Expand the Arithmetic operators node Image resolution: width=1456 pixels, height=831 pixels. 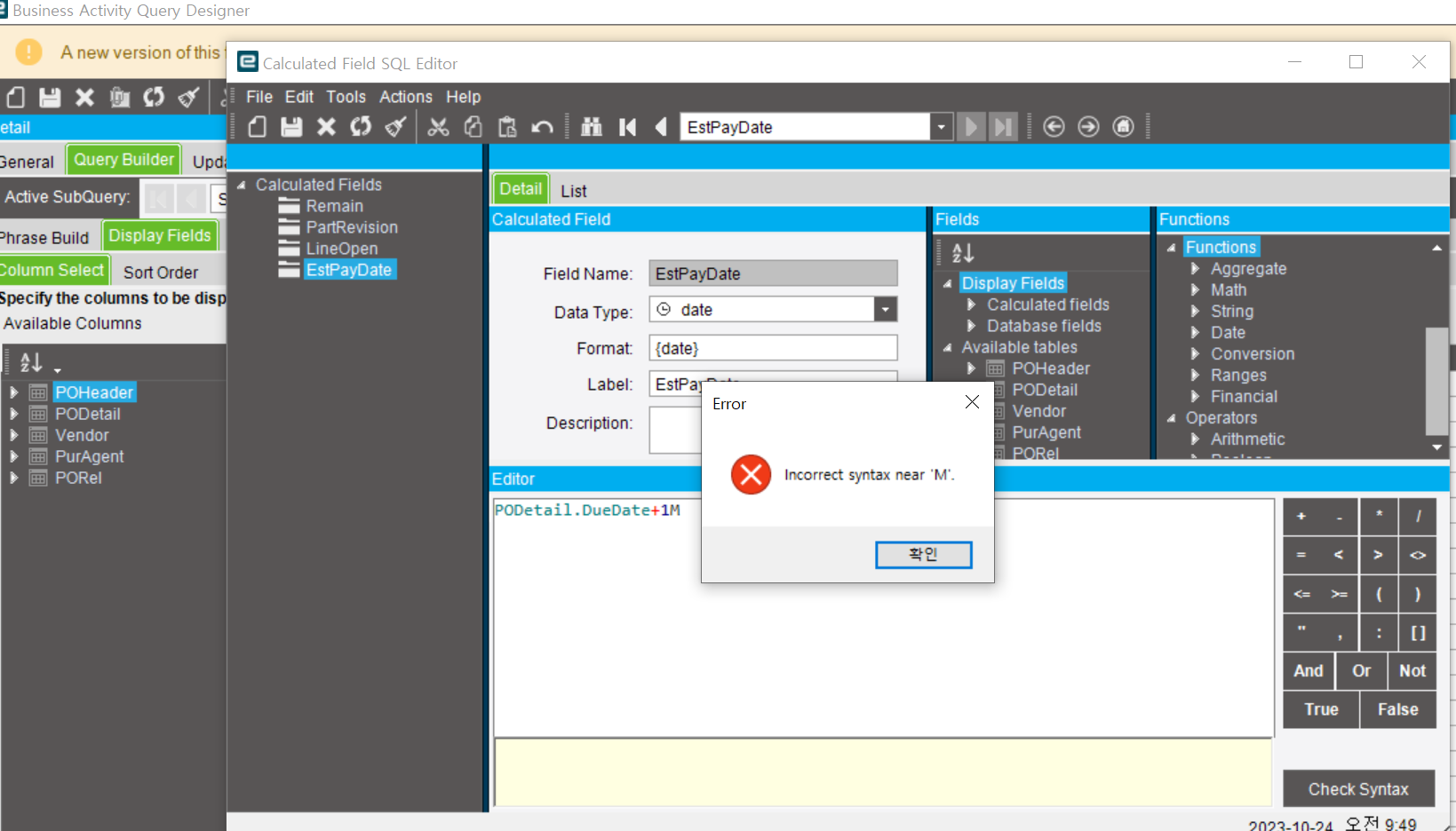[x=1195, y=439]
